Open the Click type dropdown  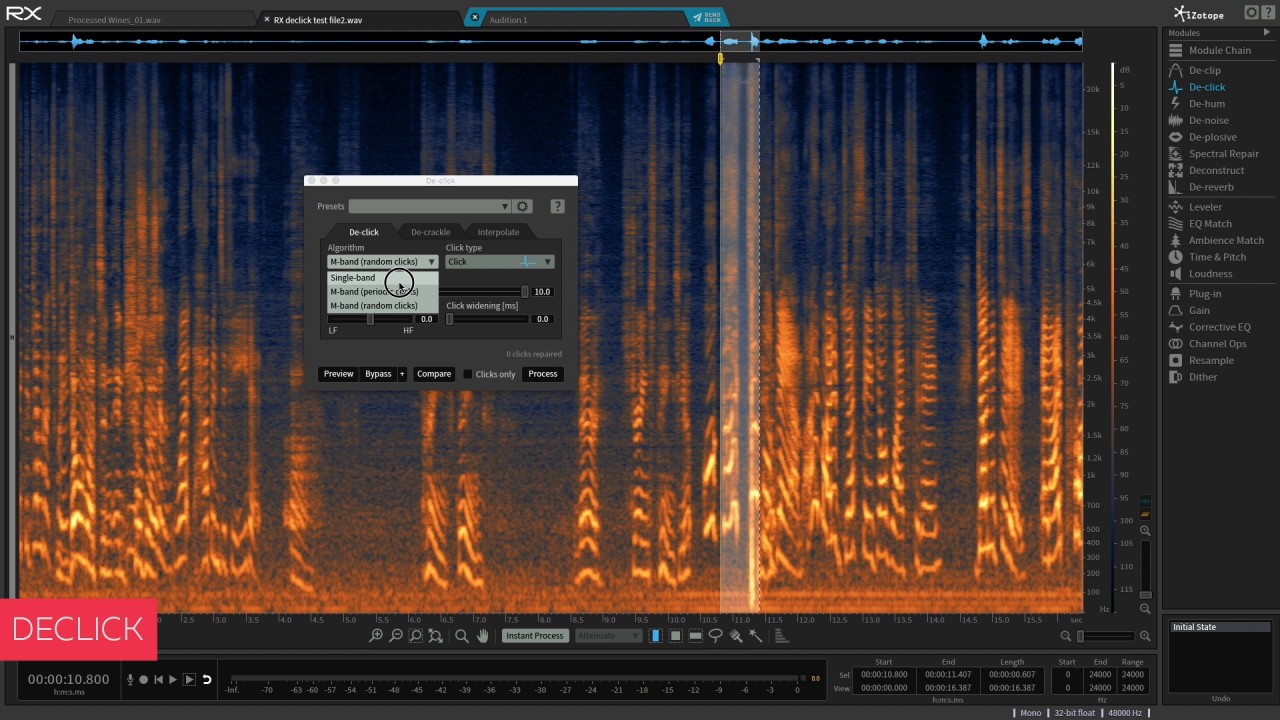click(500, 262)
